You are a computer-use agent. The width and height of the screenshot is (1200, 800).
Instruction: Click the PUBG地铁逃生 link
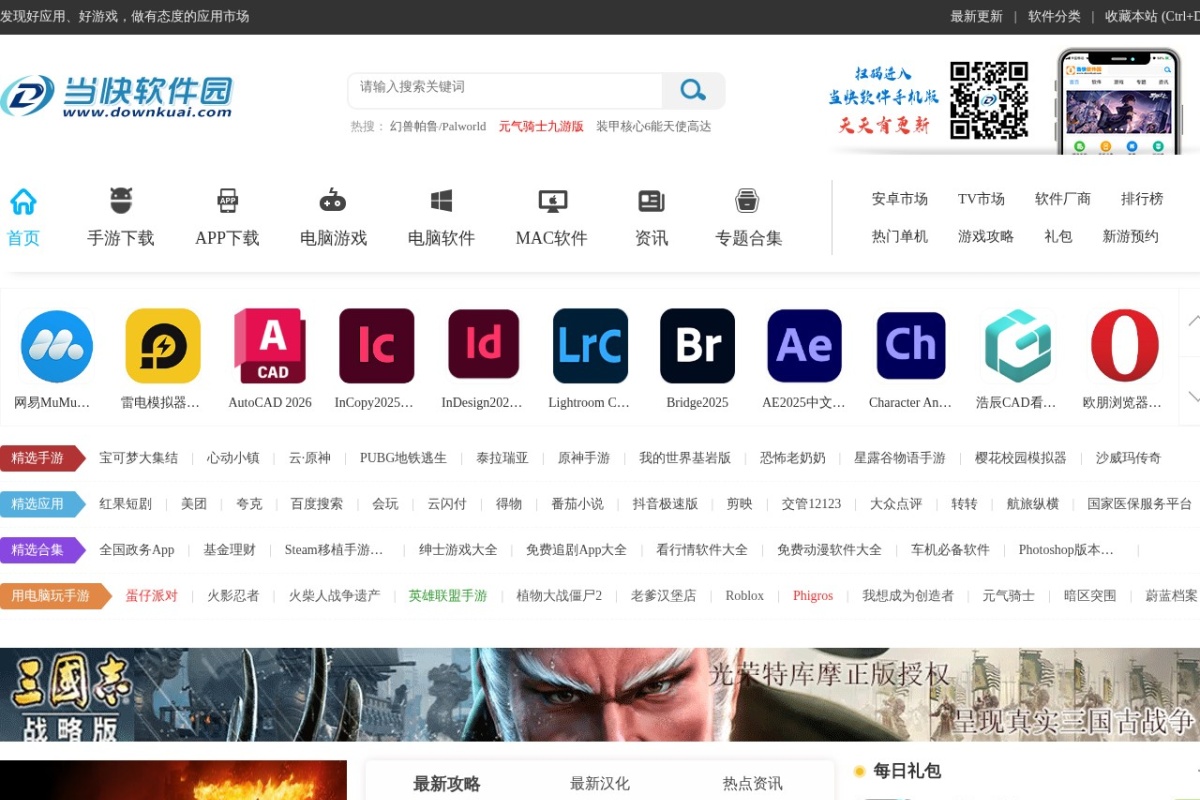(403, 458)
